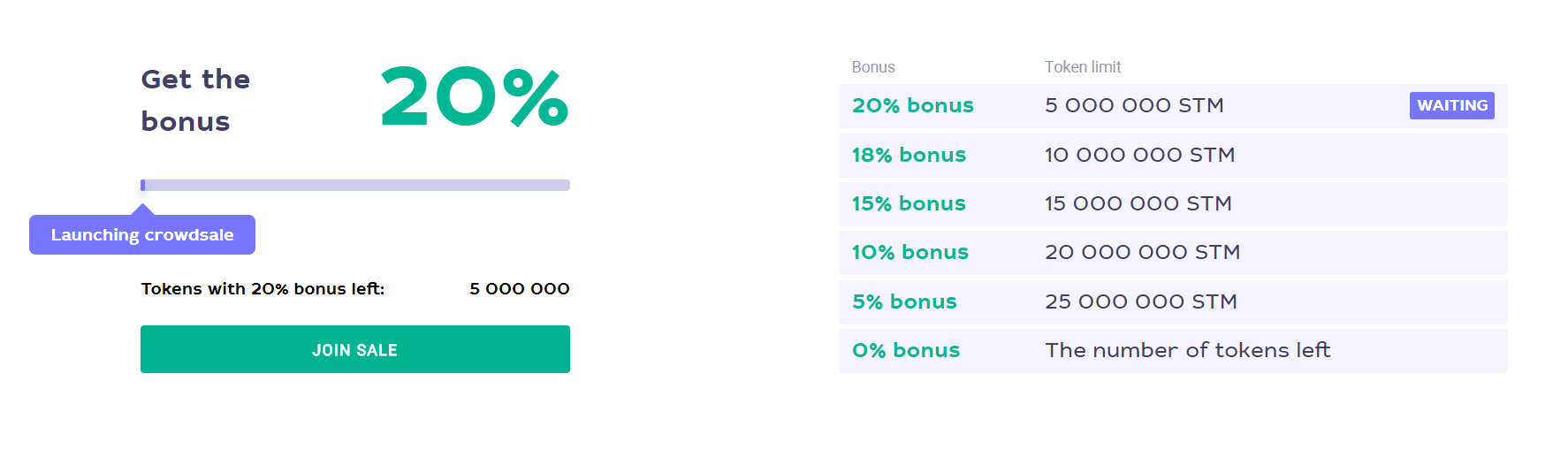Click the 5 000 000 STM limit

click(1134, 106)
